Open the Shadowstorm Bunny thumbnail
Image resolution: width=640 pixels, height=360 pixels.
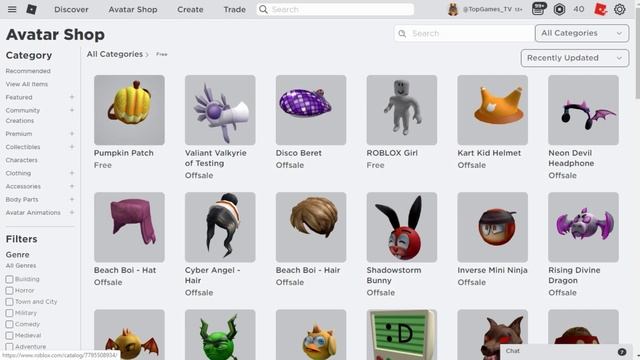coord(402,227)
